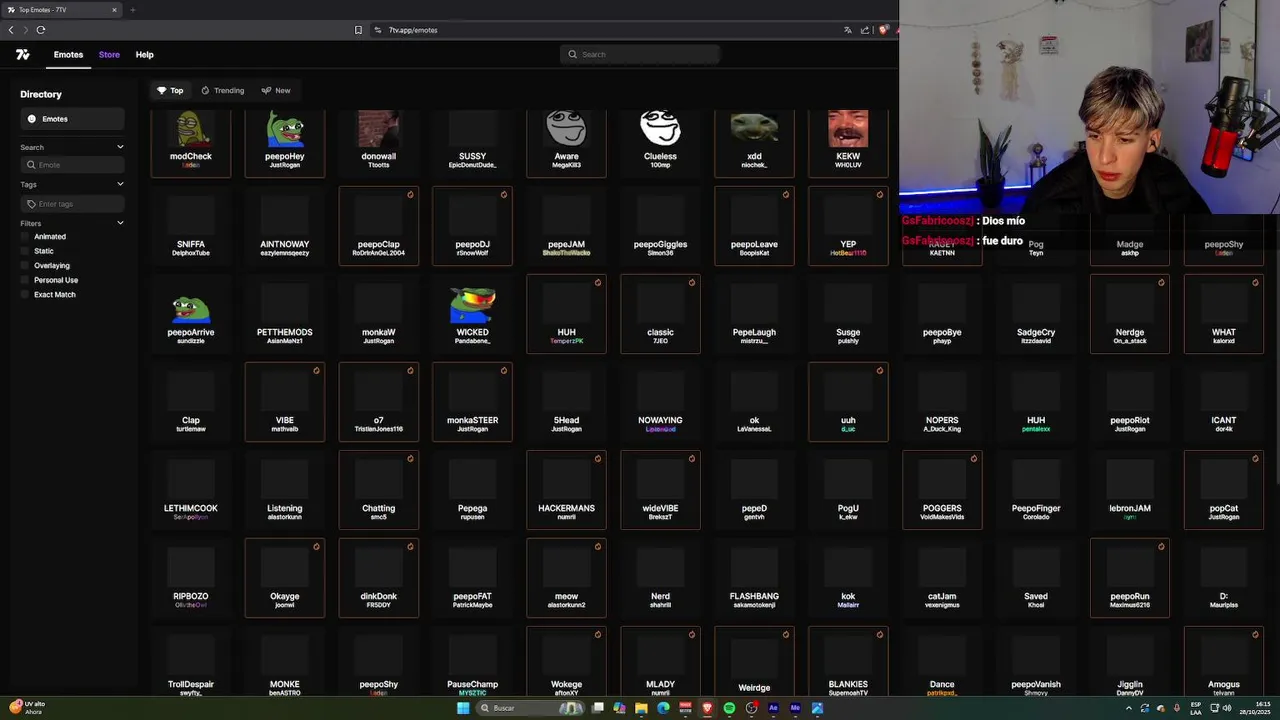This screenshot has width=1280, height=720.
Task: Focus the Emote search input in sidebar
Action: pos(73,165)
